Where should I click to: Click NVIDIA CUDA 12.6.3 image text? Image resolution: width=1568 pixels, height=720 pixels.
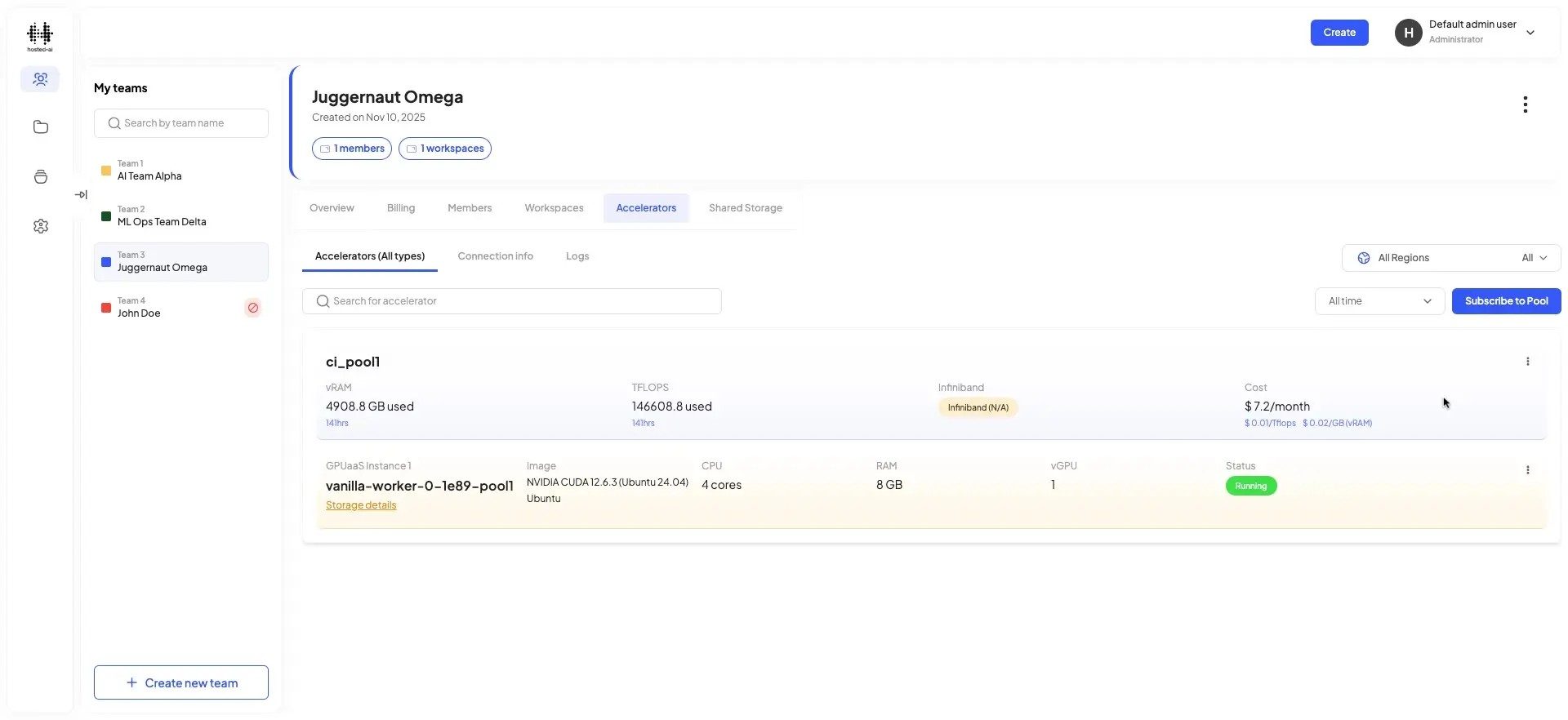(608, 482)
